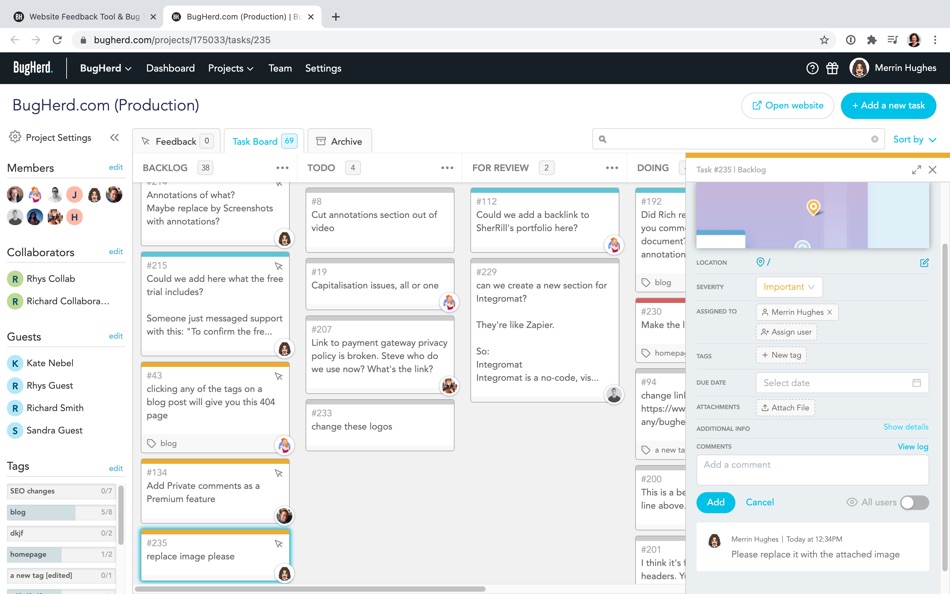Open Merrin Hughes account menu
This screenshot has width=950, height=594.
[893, 68]
